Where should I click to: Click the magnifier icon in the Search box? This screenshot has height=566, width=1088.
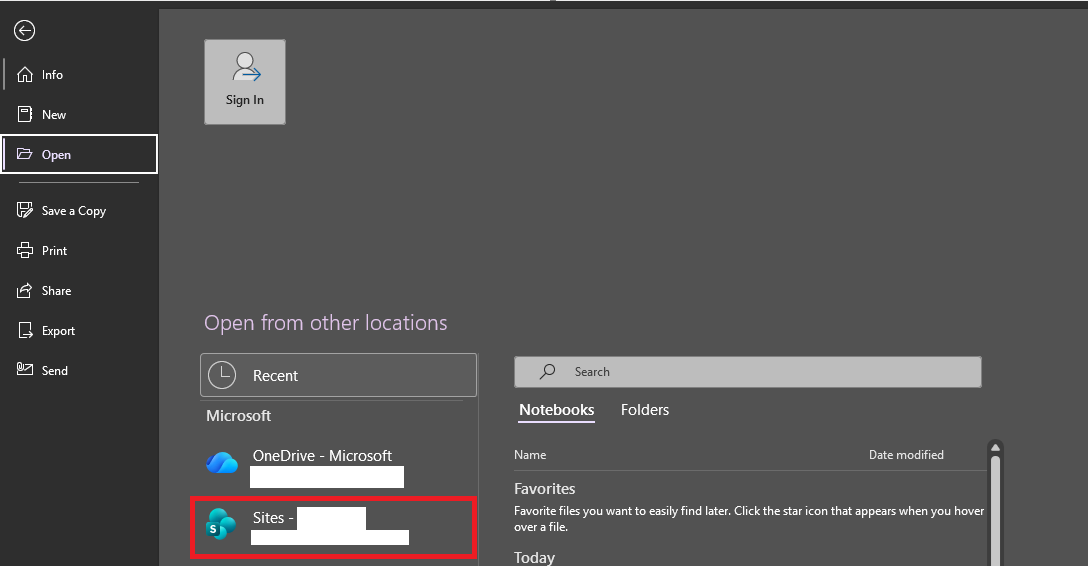click(547, 372)
